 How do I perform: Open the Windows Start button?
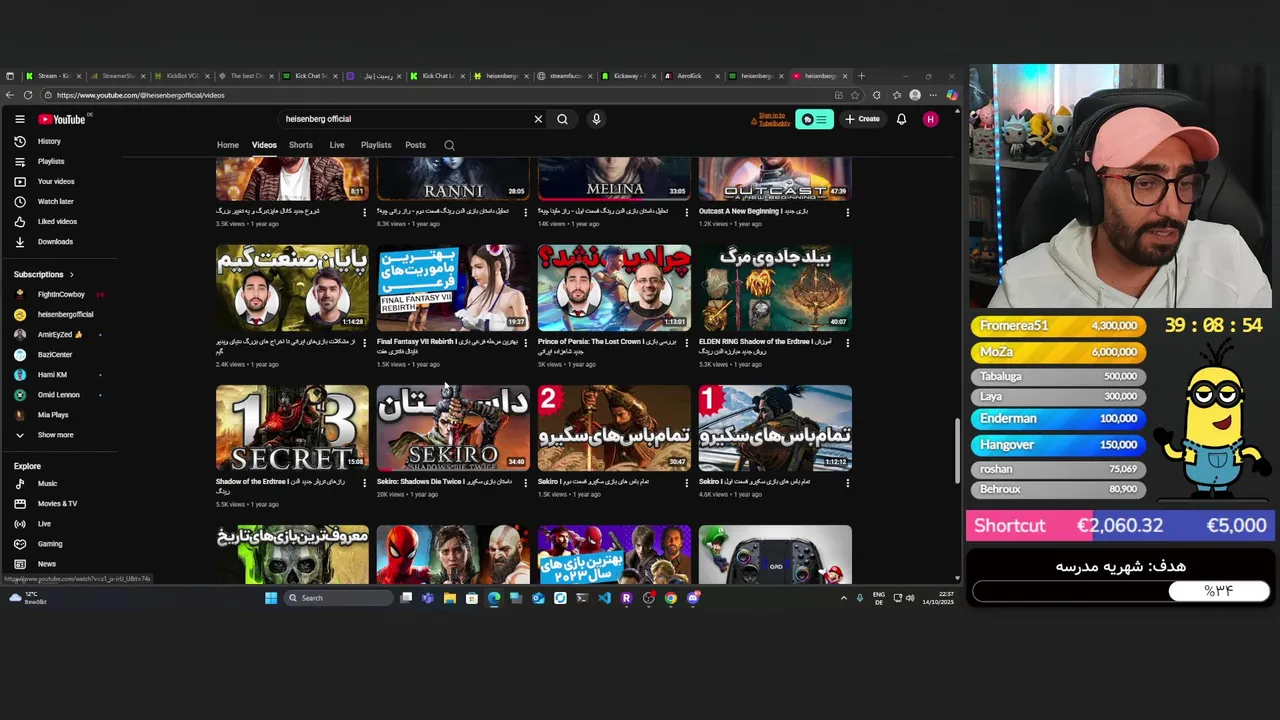(270, 598)
